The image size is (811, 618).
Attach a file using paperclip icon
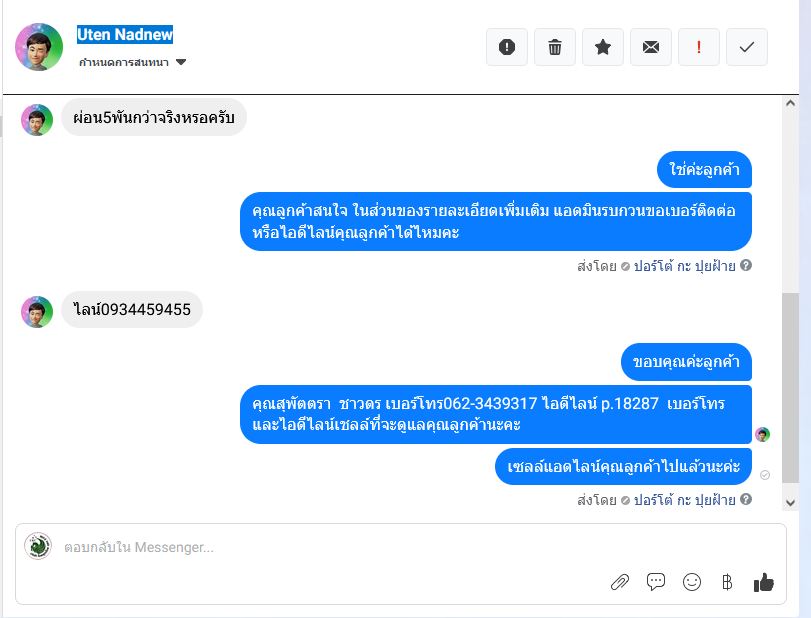tap(620, 582)
